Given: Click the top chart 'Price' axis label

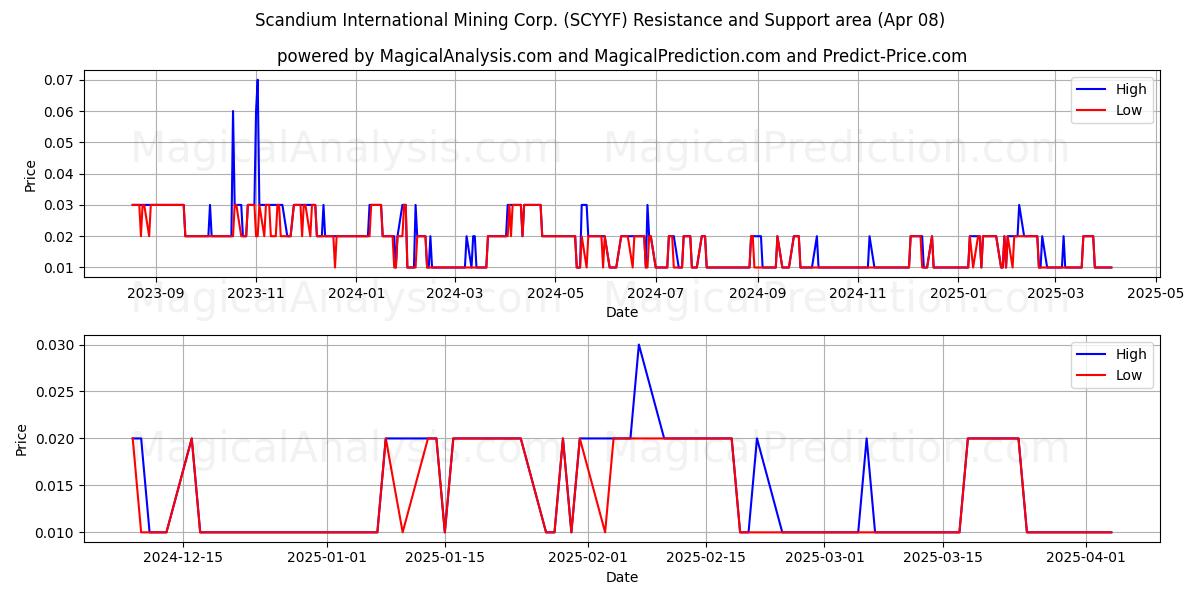Looking at the screenshot, I should [x=30, y=176].
